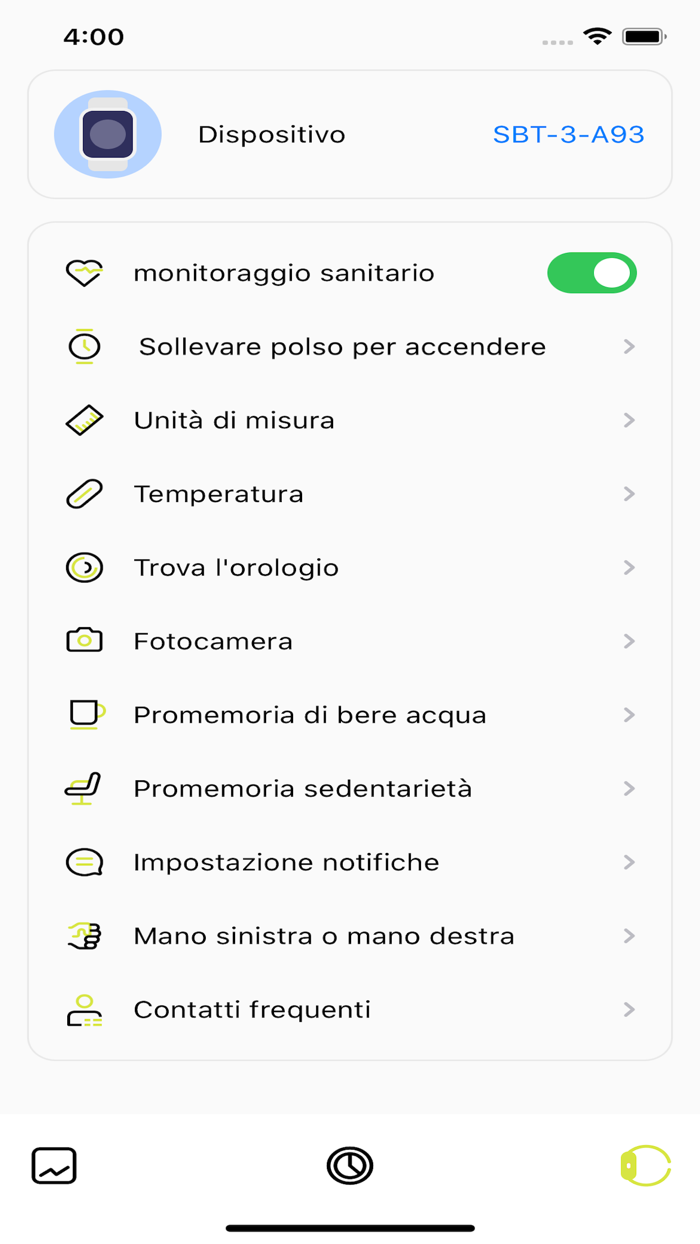Select the raise-wrist clock icon
This screenshot has height=1244, width=700.
[x=85, y=346]
